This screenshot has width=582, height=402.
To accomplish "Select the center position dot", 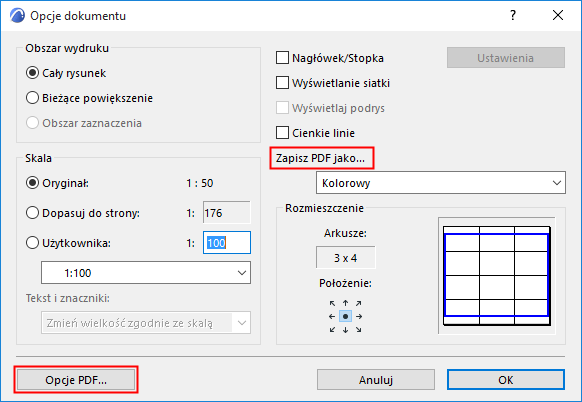I will click(346, 317).
